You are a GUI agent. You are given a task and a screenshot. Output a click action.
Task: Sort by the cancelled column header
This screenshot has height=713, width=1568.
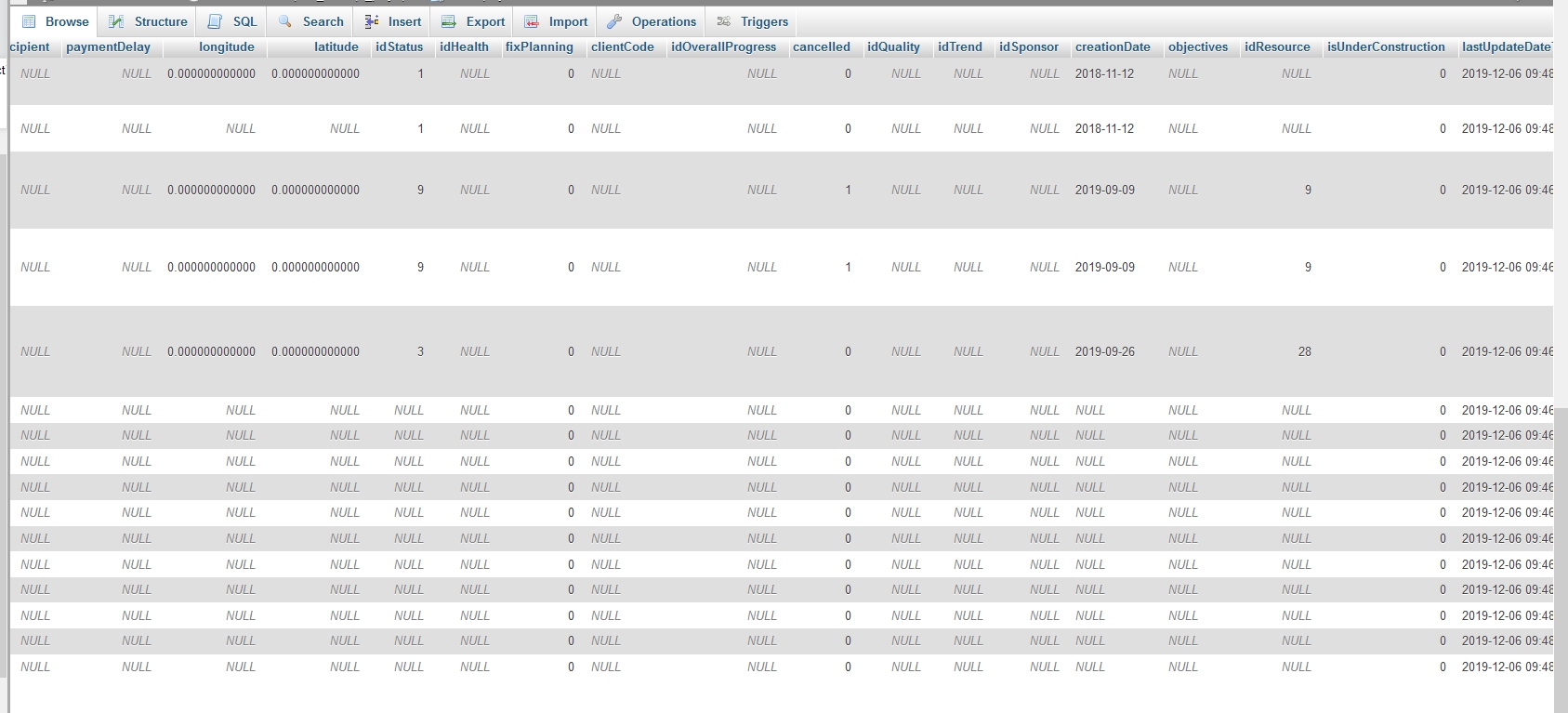point(821,46)
